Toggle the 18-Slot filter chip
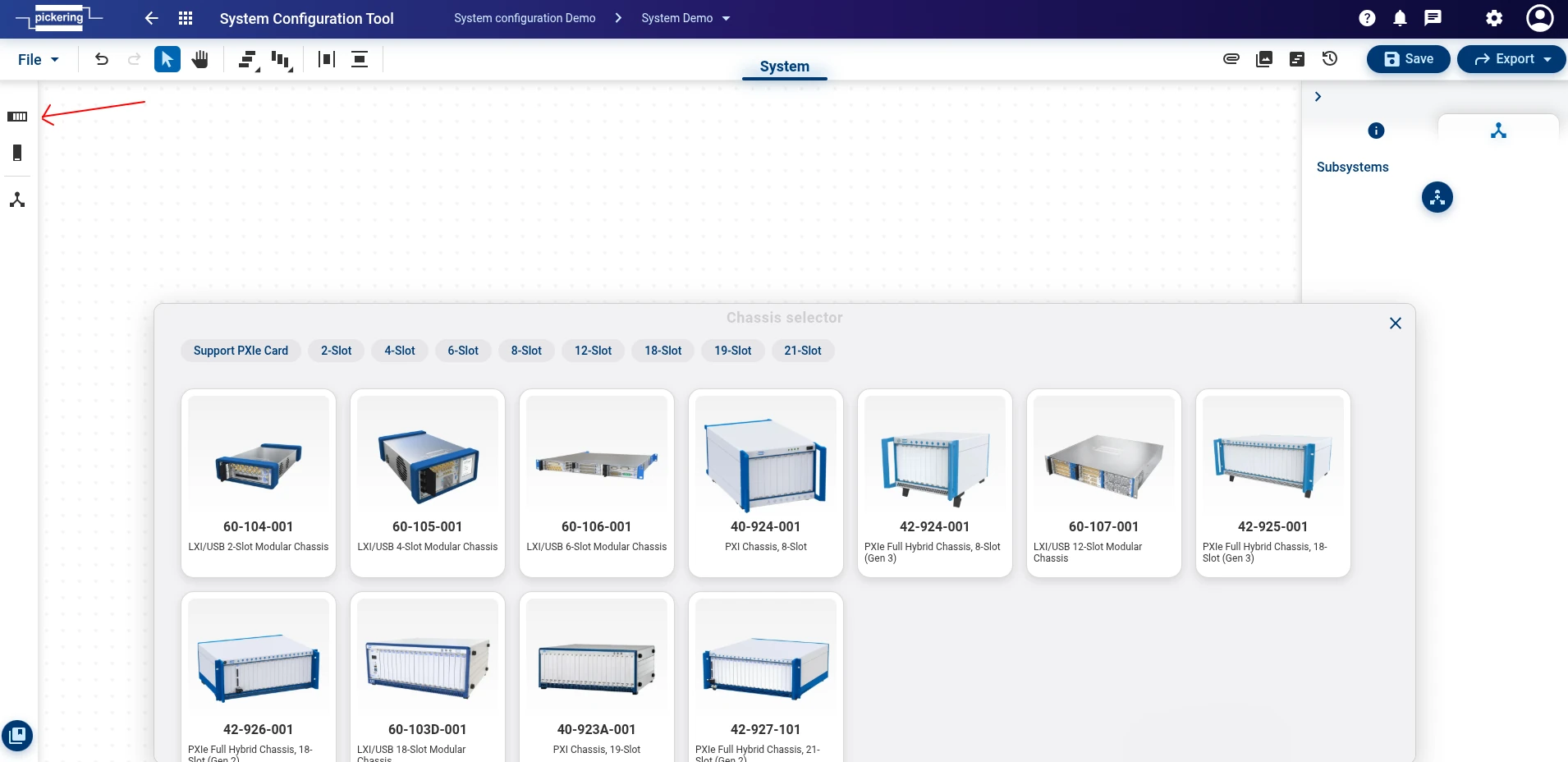 click(663, 351)
